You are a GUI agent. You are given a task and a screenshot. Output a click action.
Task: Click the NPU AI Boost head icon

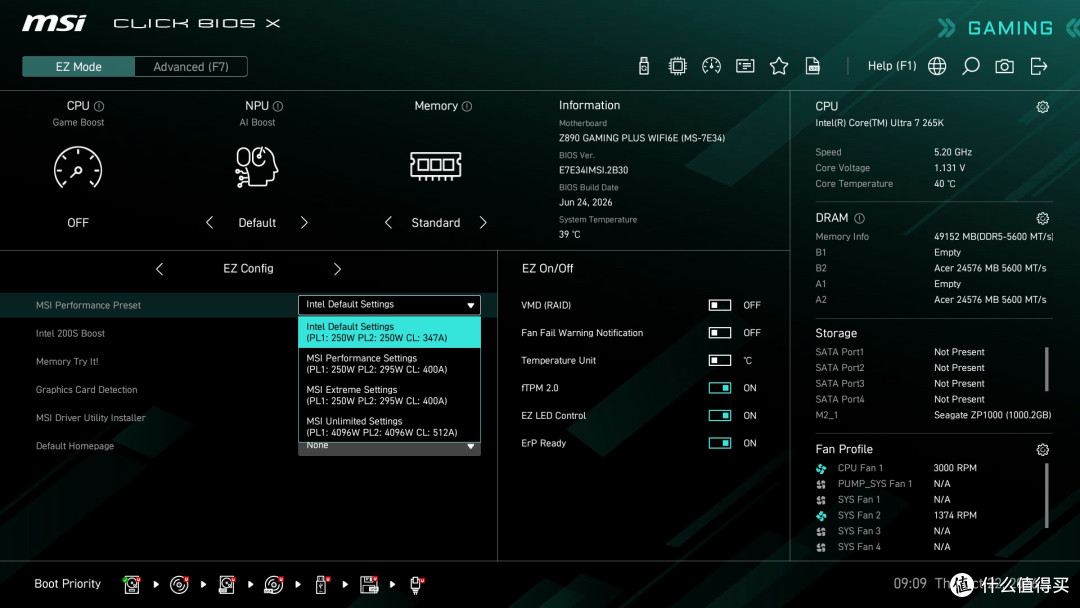point(256,167)
